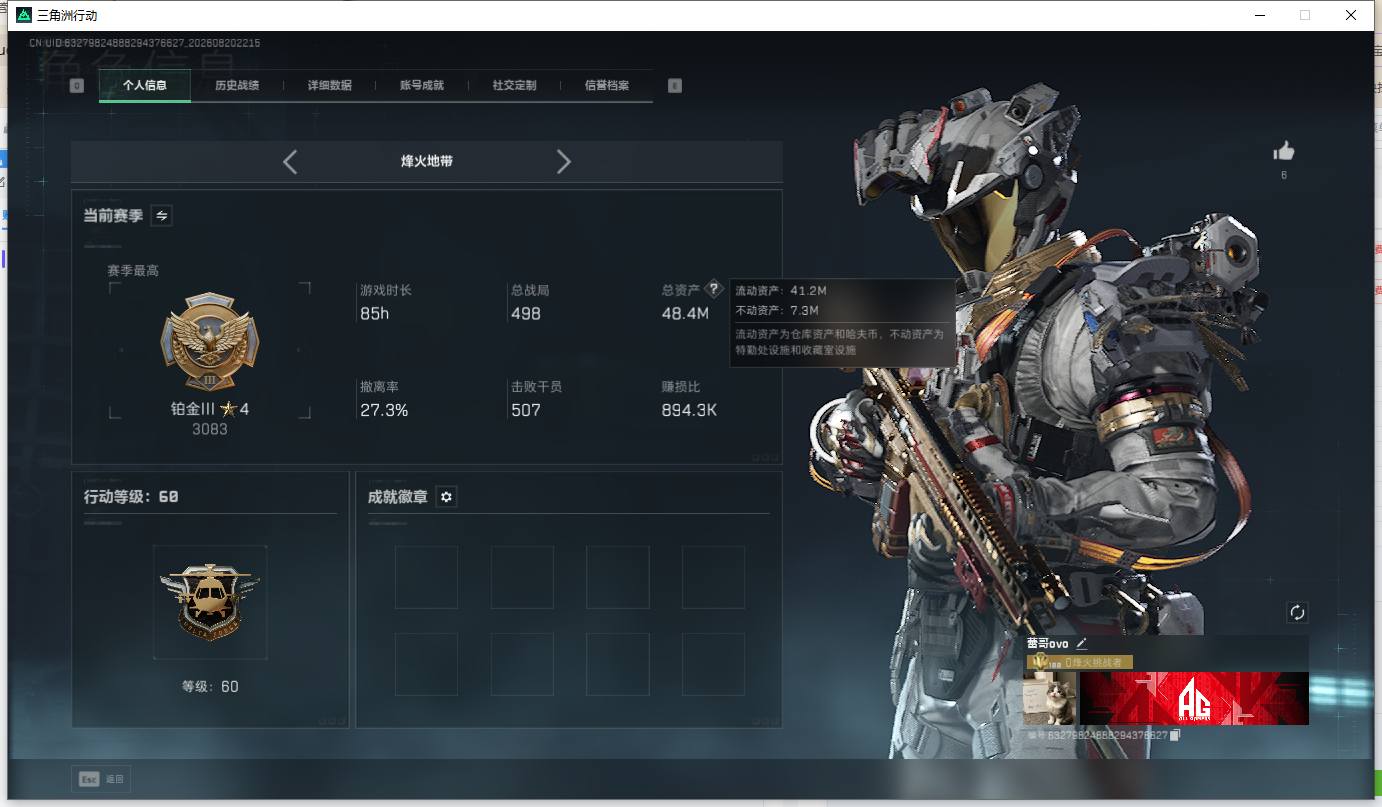Click the 总资产 value 48.4M

click(685, 314)
